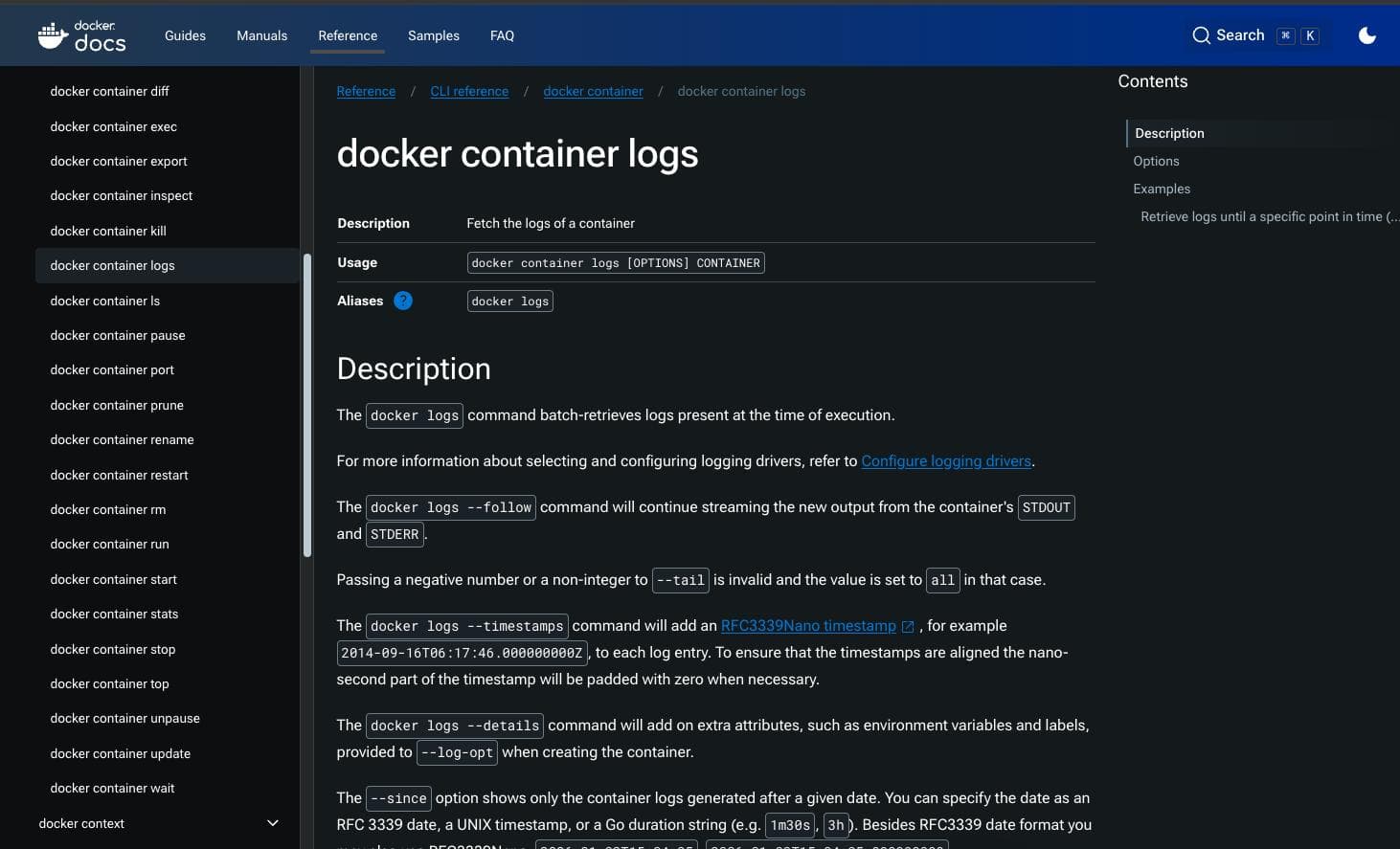Open external link icon after RFC3339Nano timestamp
Screen dimensions: 1400x849
(908, 626)
